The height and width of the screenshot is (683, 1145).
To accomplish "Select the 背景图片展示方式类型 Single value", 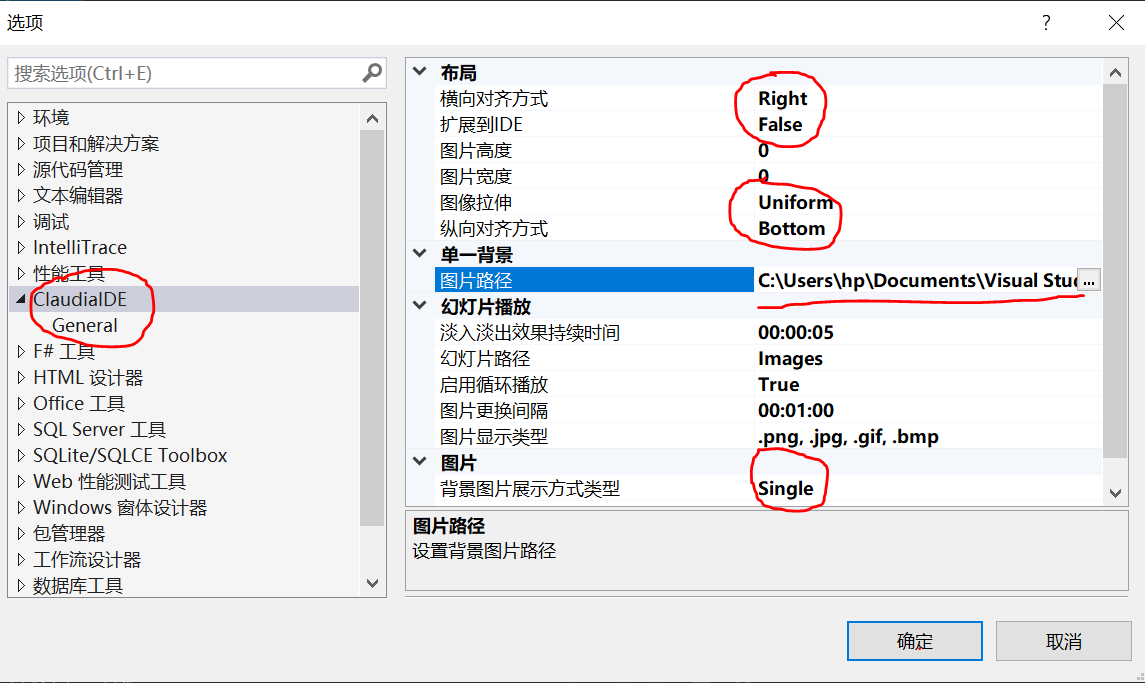I will [x=784, y=486].
